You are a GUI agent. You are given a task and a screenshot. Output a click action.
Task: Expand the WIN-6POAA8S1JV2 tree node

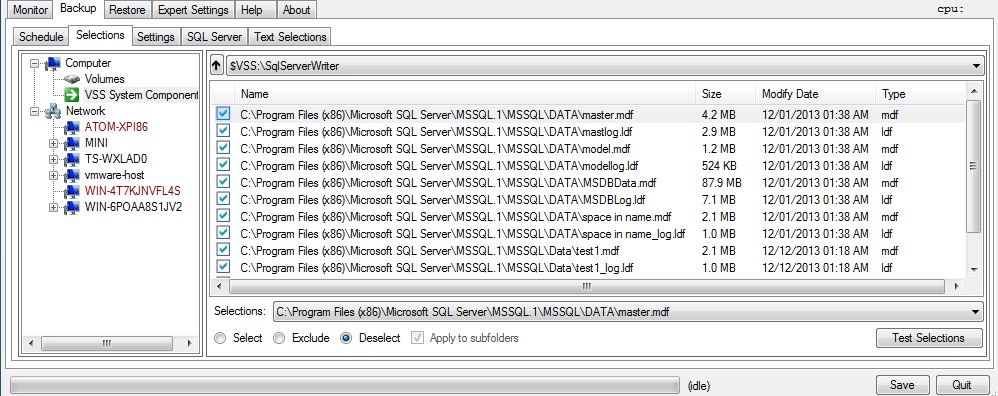[x=53, y=207]
